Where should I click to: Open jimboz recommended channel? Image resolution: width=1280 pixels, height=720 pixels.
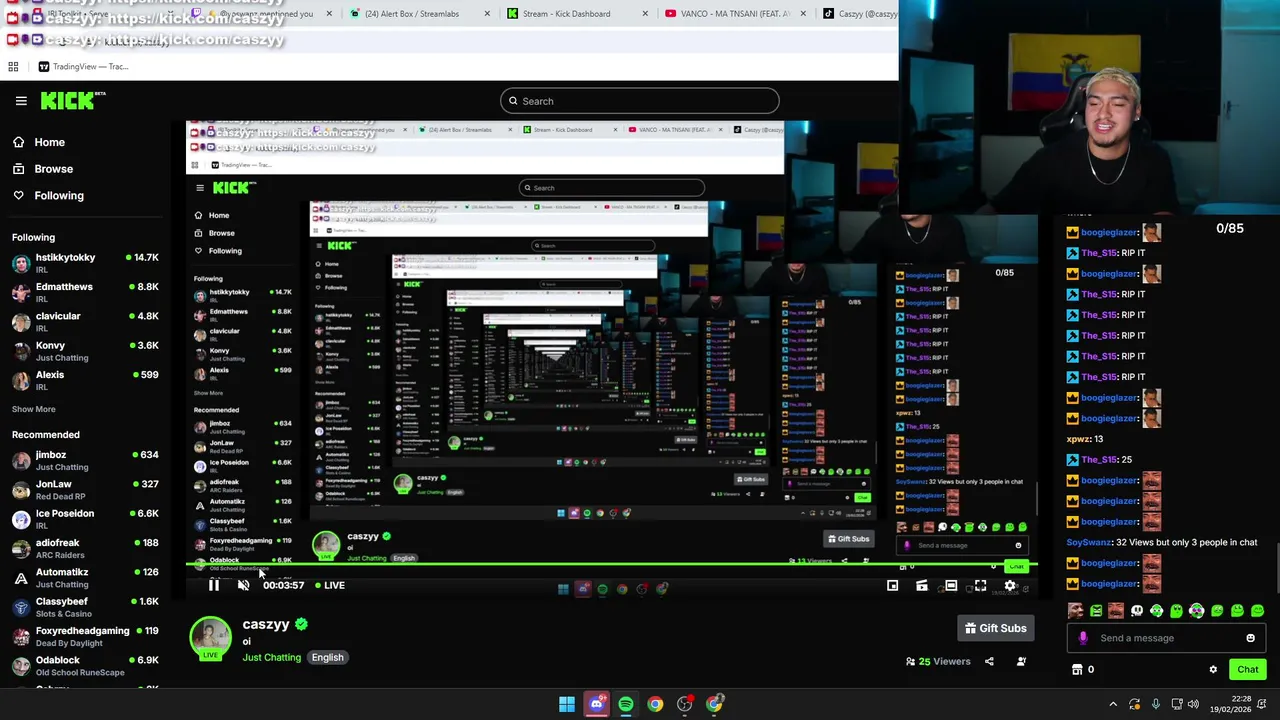pyautogui.click(x=85, y=460)
